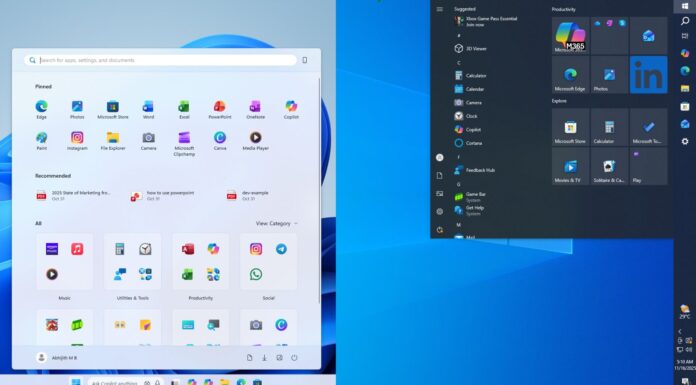Open the Microsoft Edge tile in Windows 10

tap(570, 75)
